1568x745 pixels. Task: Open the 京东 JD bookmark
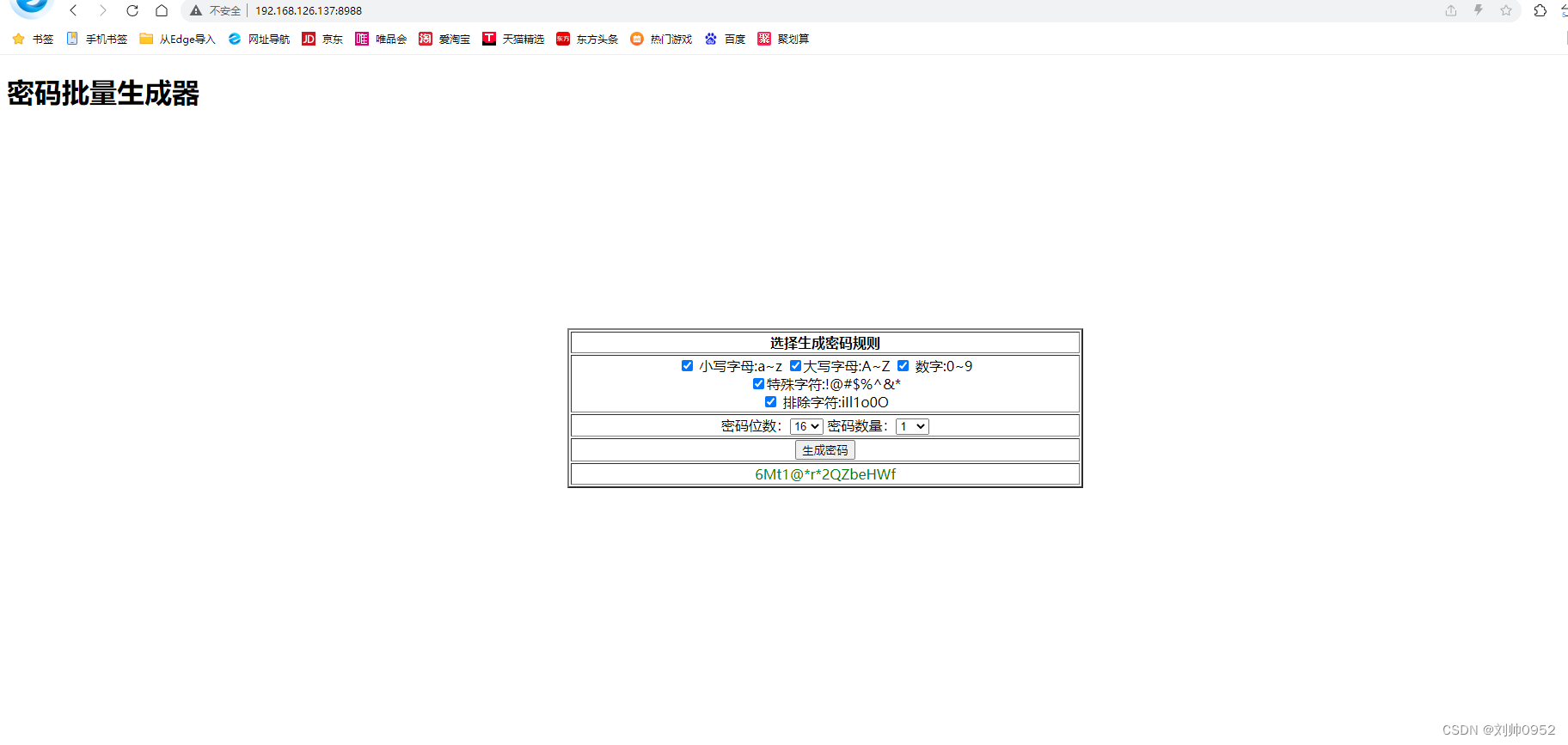(322, 39)
